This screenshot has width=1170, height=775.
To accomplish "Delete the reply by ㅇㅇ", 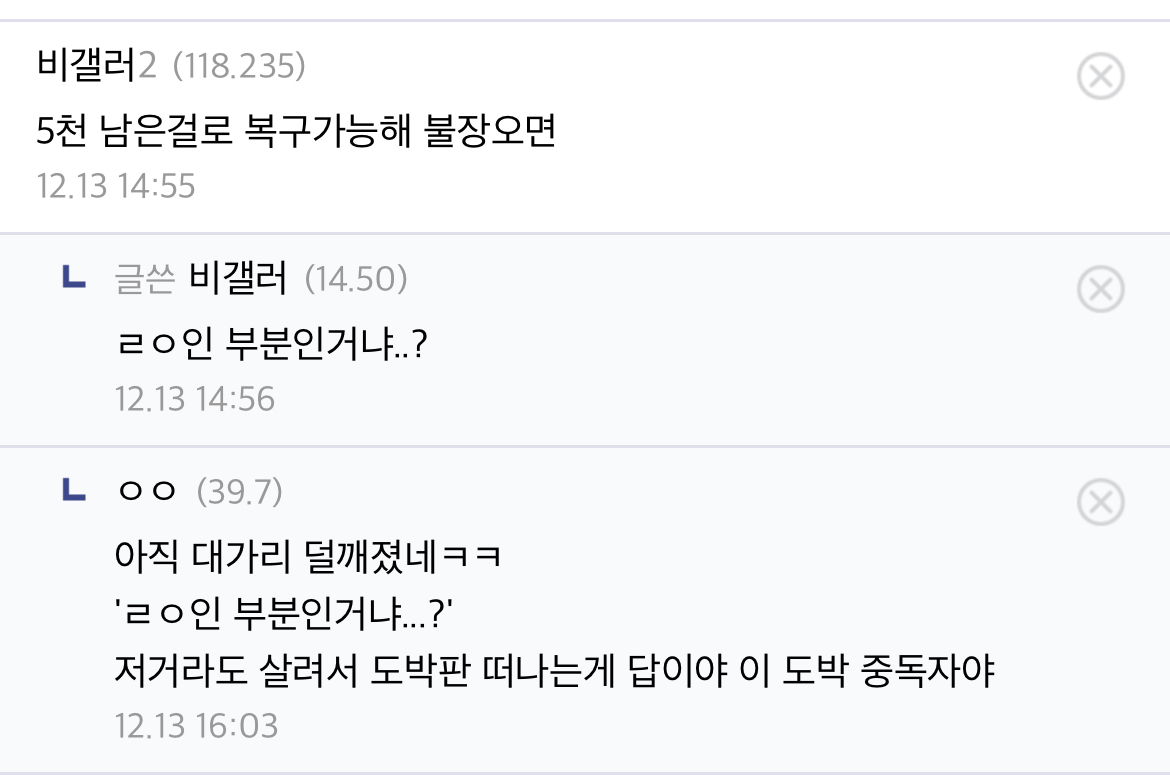I will tap(1101, 502).
